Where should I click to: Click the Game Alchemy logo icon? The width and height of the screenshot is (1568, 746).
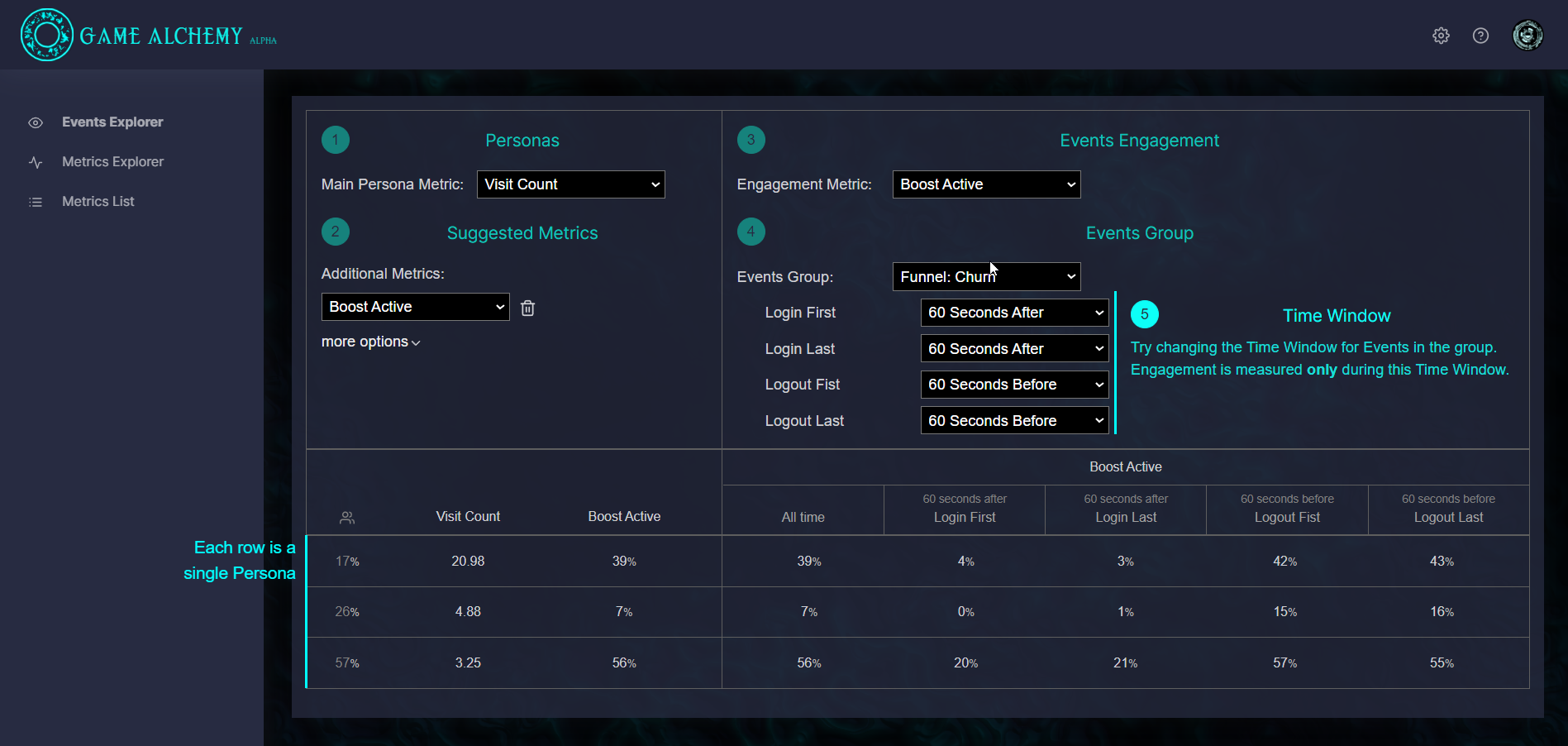click(46, 35)
